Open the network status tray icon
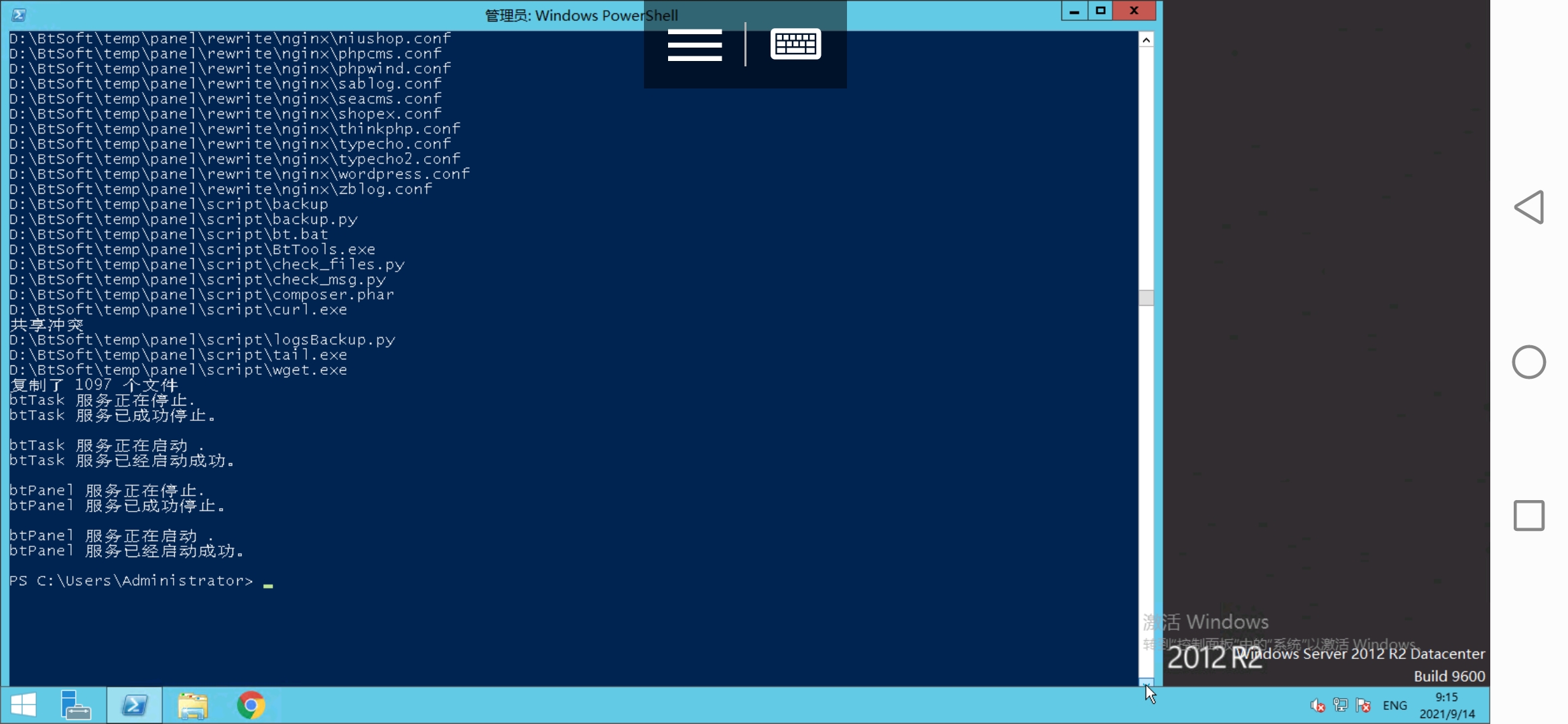Viewport: 1568px width, 724px height. pos(1340,705)
